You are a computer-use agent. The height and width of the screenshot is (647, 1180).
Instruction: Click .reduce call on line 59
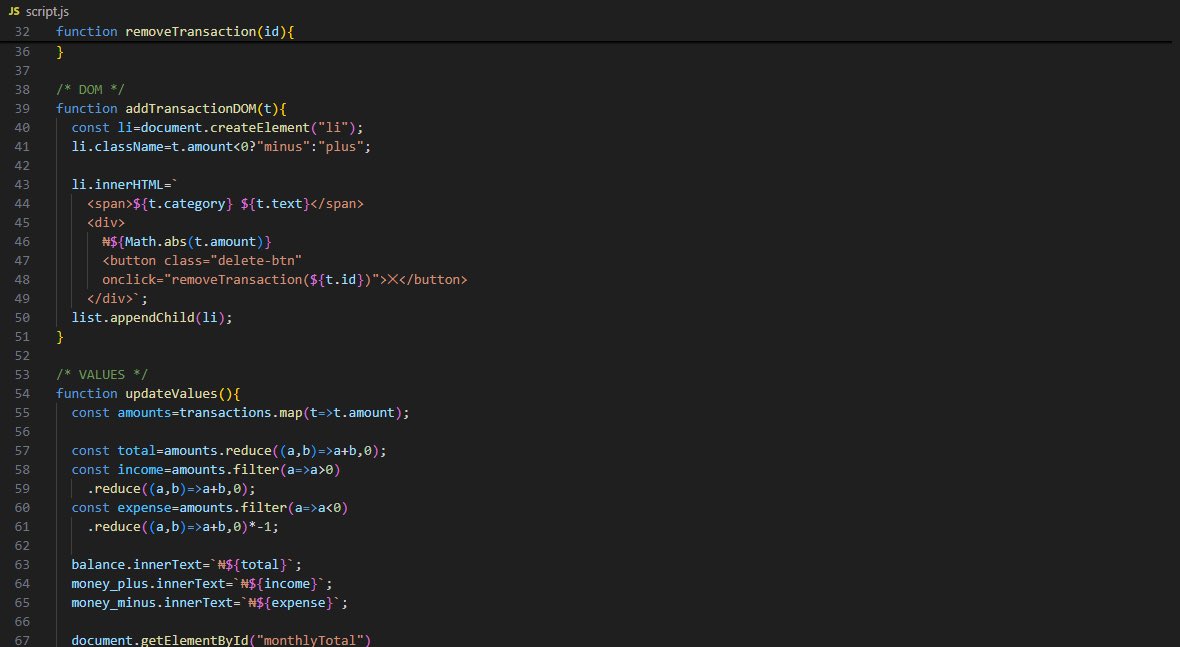(x=114, y=489)
